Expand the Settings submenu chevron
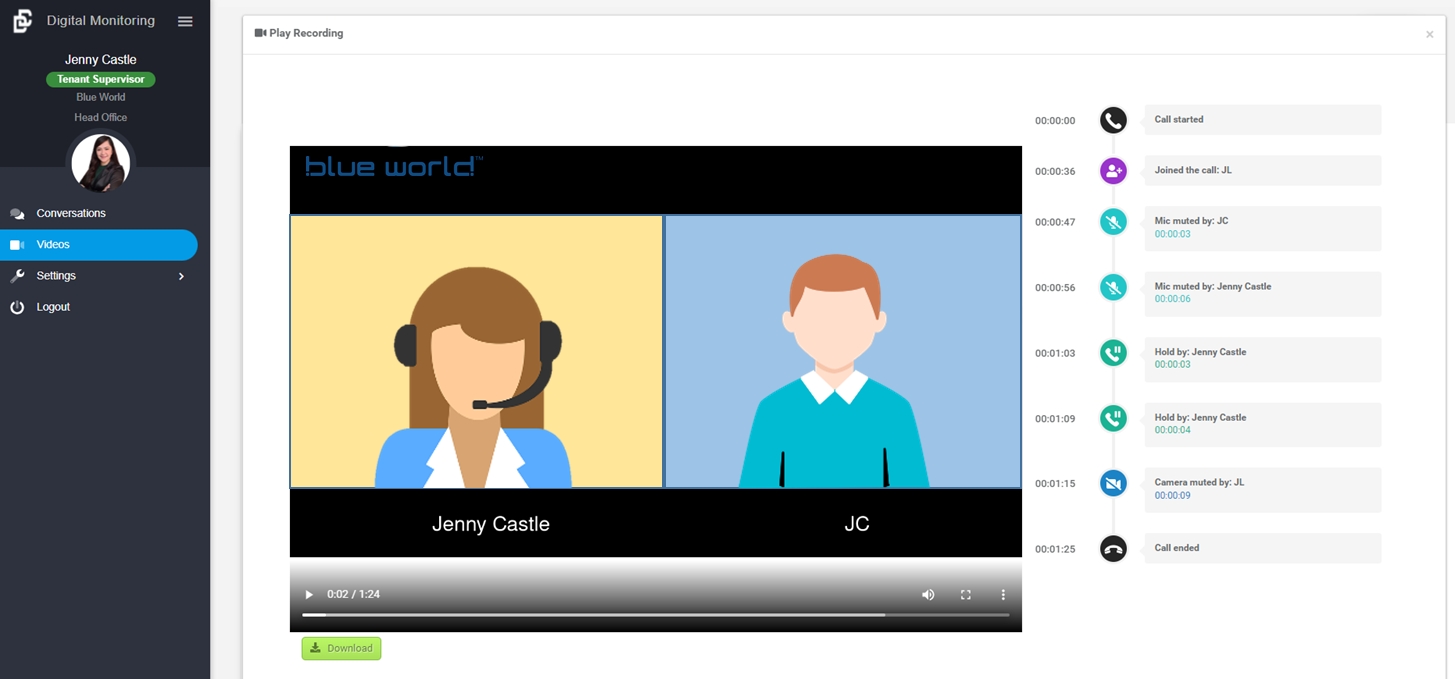 (181, 276)
